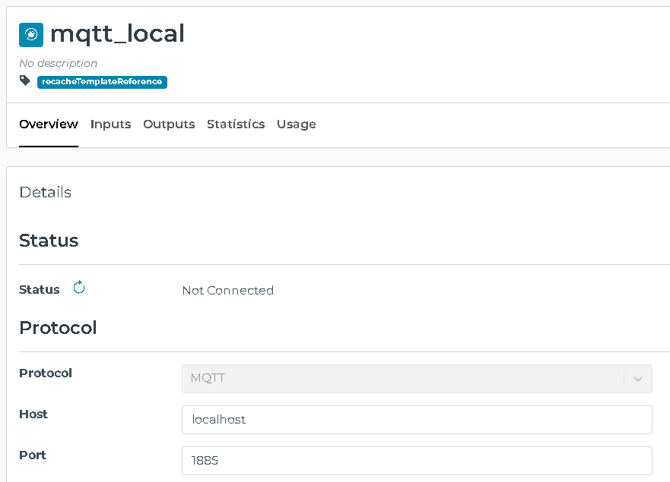Screen dimensions: 670x482
Task: View the Usage tab
Action: pos(297,124)
